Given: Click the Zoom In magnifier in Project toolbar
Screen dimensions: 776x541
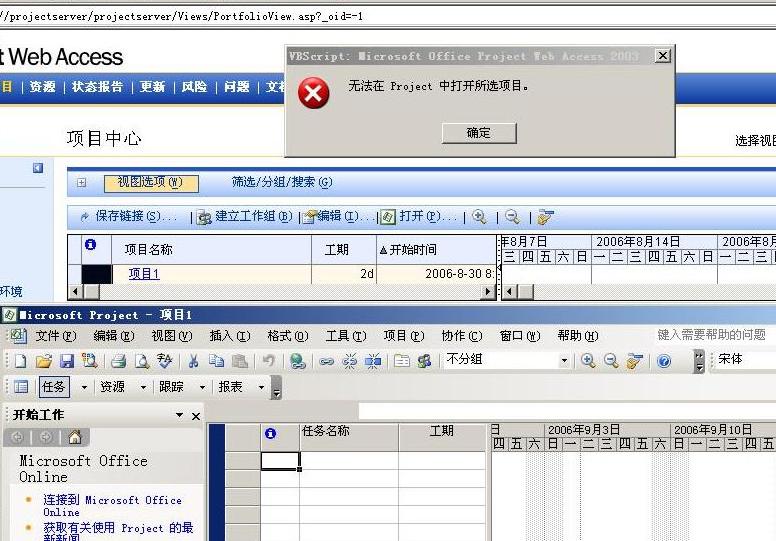Looking at the screenshot, I should click(x=588, y=361).
